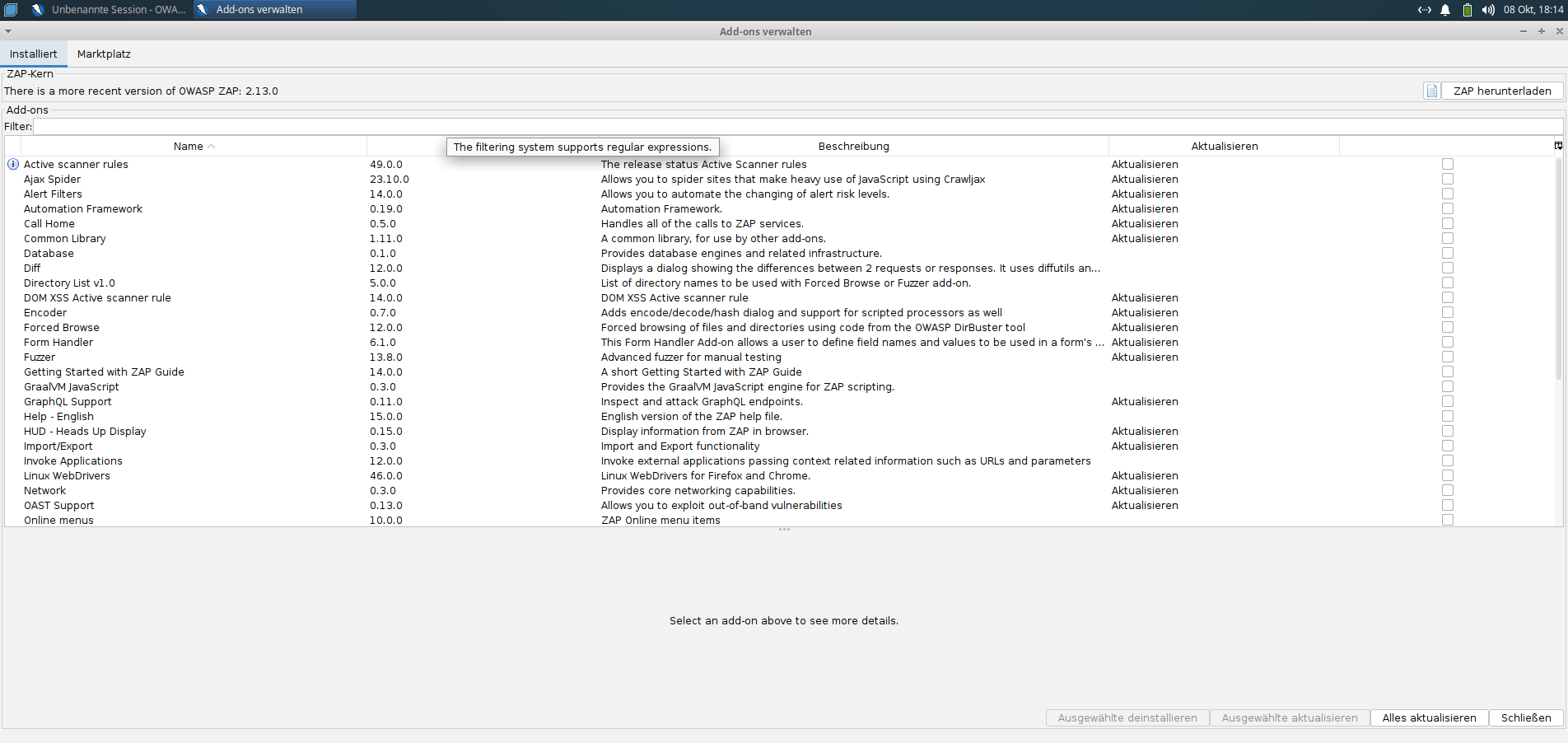
Task: Open the volume speaker icon in tray
Action: 1488,10
